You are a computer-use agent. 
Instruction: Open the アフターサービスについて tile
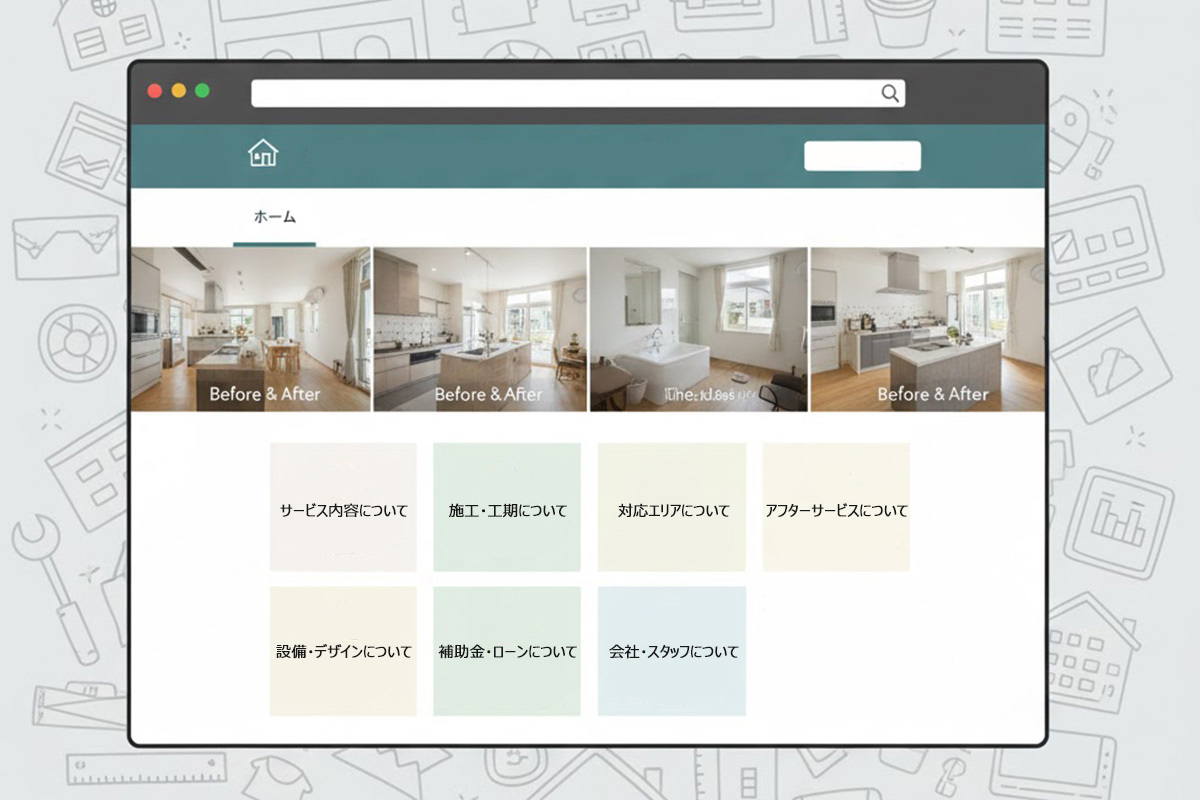(x=836, y=508)
